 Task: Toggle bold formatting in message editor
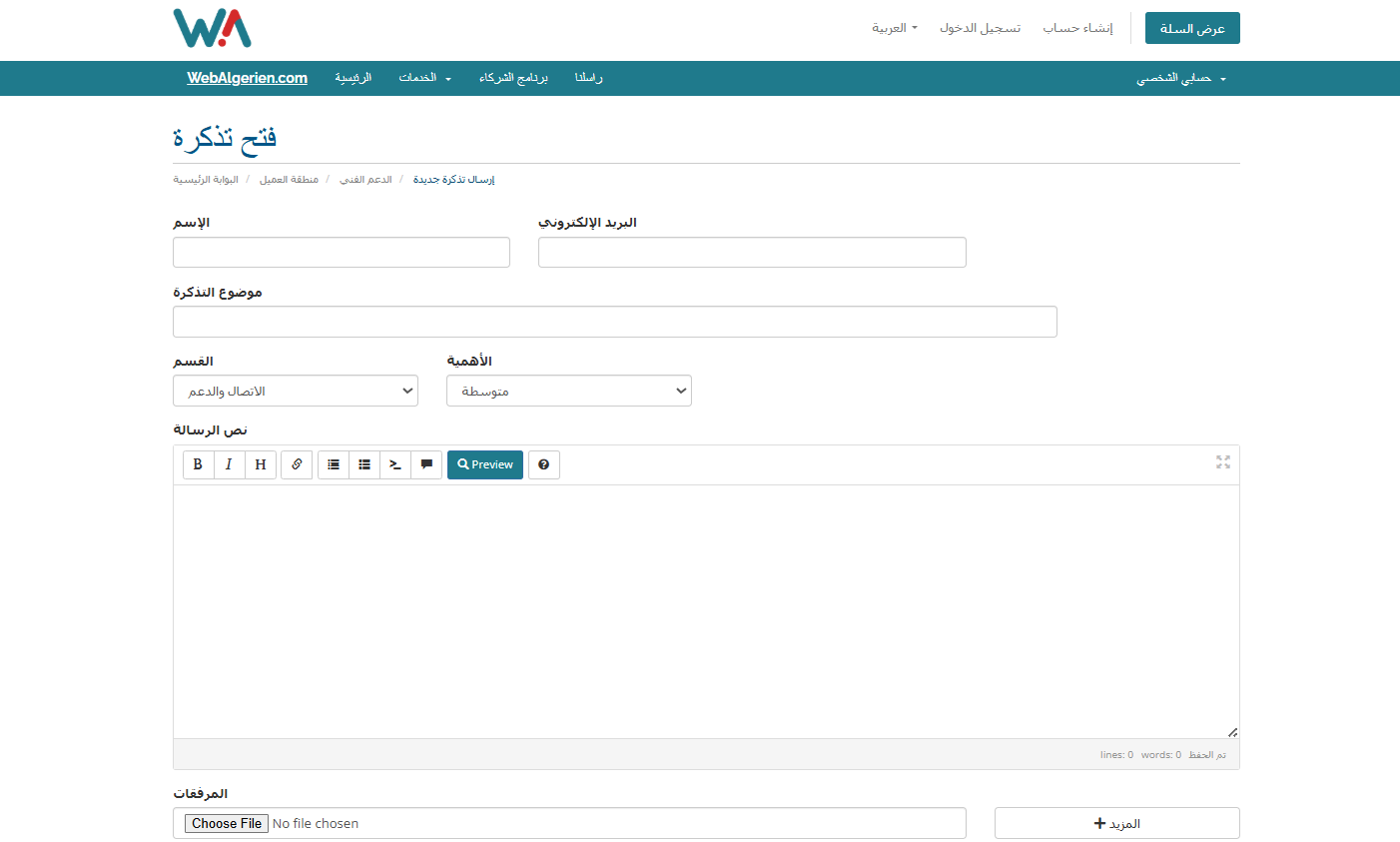(198, 464)
